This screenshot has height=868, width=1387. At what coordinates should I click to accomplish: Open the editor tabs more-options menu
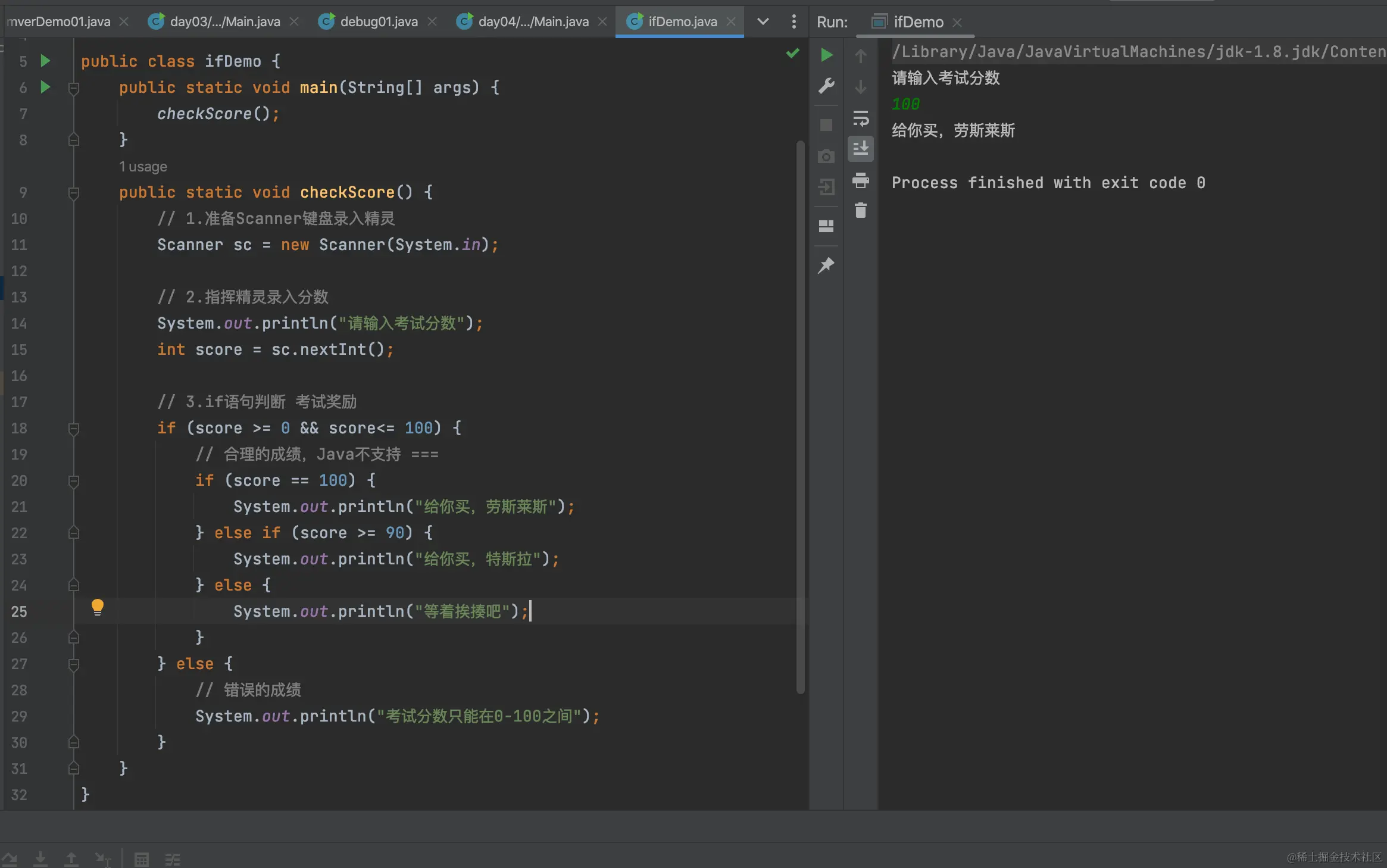coord(794,22)
